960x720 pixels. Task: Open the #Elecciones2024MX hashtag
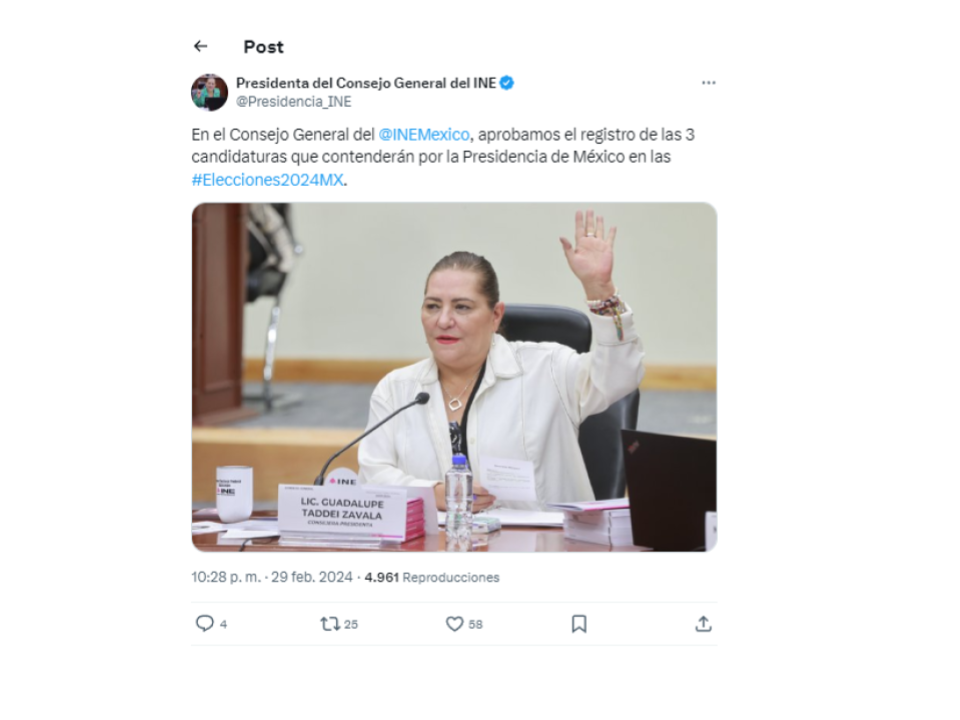pos(268,180)
